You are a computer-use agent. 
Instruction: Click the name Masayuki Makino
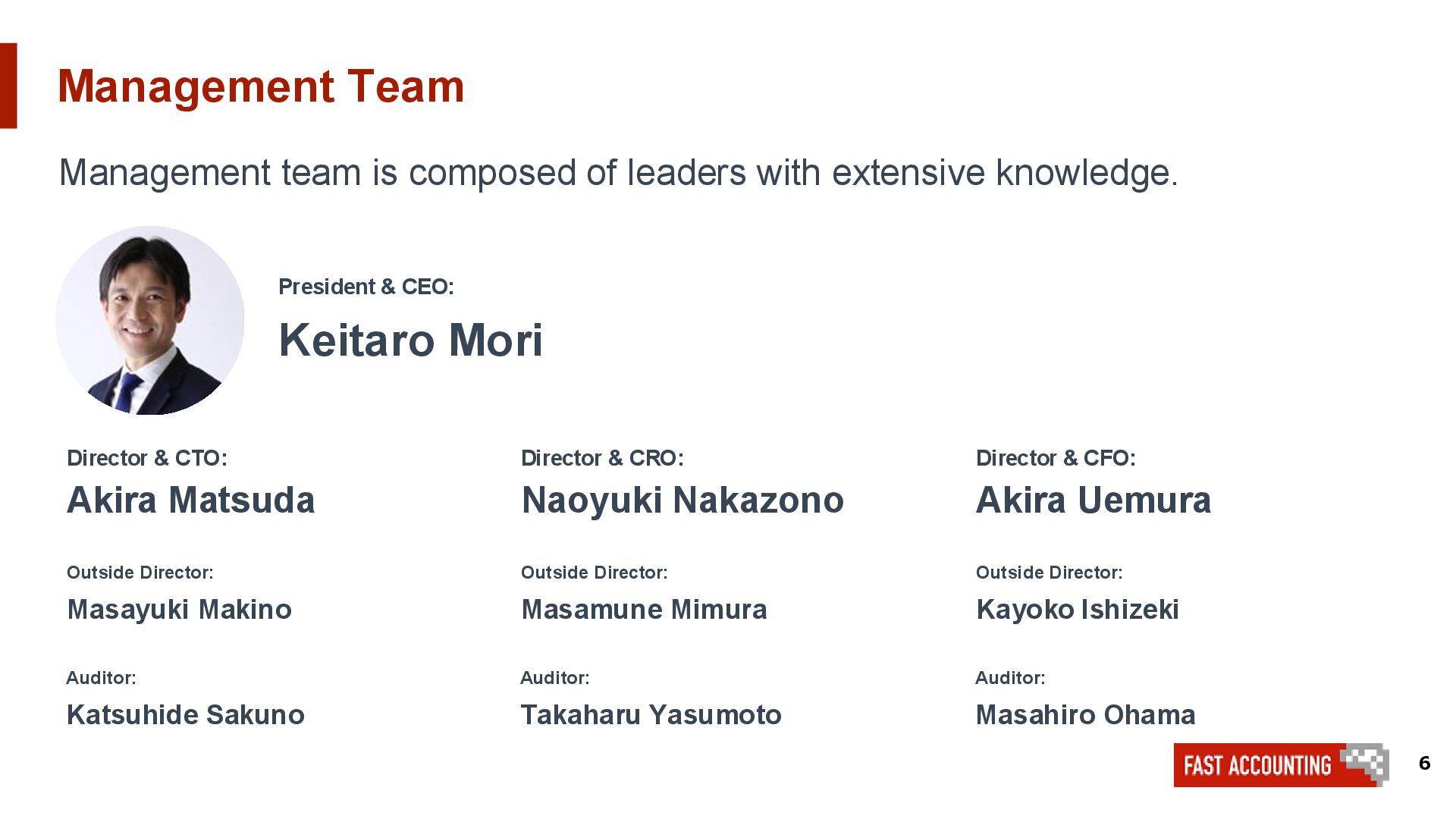179,610
